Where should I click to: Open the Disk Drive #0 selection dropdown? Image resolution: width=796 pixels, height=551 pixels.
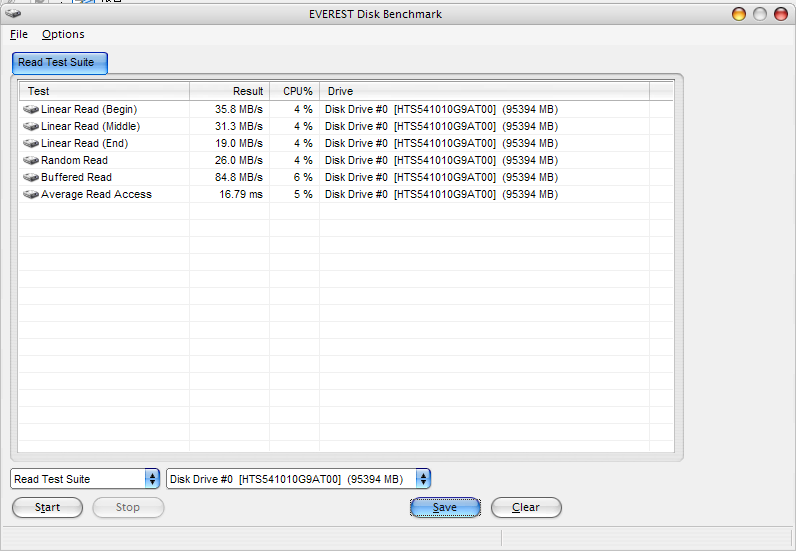[298, 479]
